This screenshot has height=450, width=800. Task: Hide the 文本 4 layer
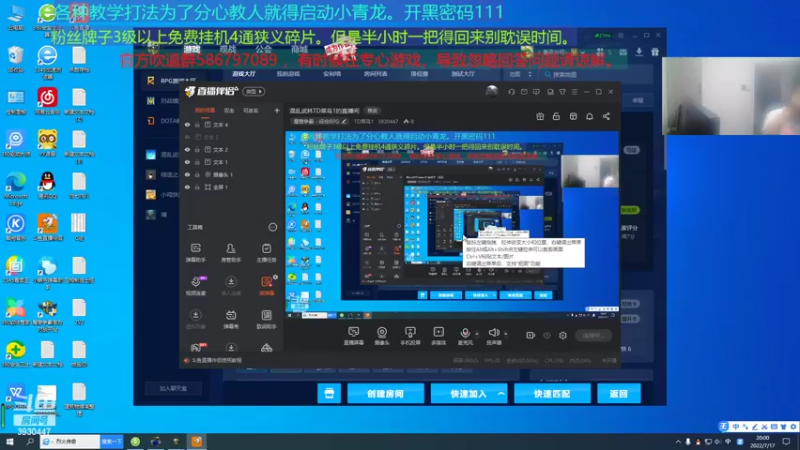pyautogui.click(x=187, y=124)
